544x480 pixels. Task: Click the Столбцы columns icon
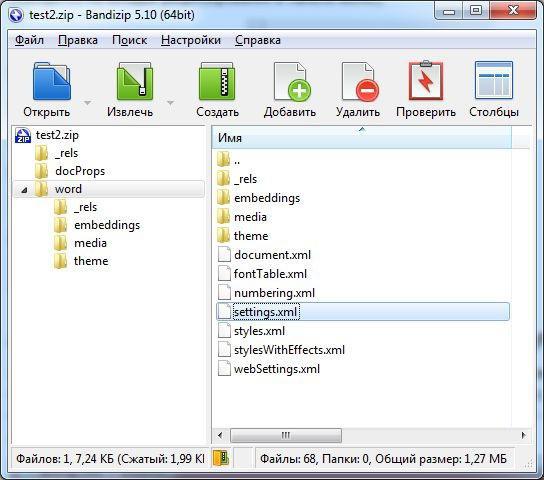493,80
